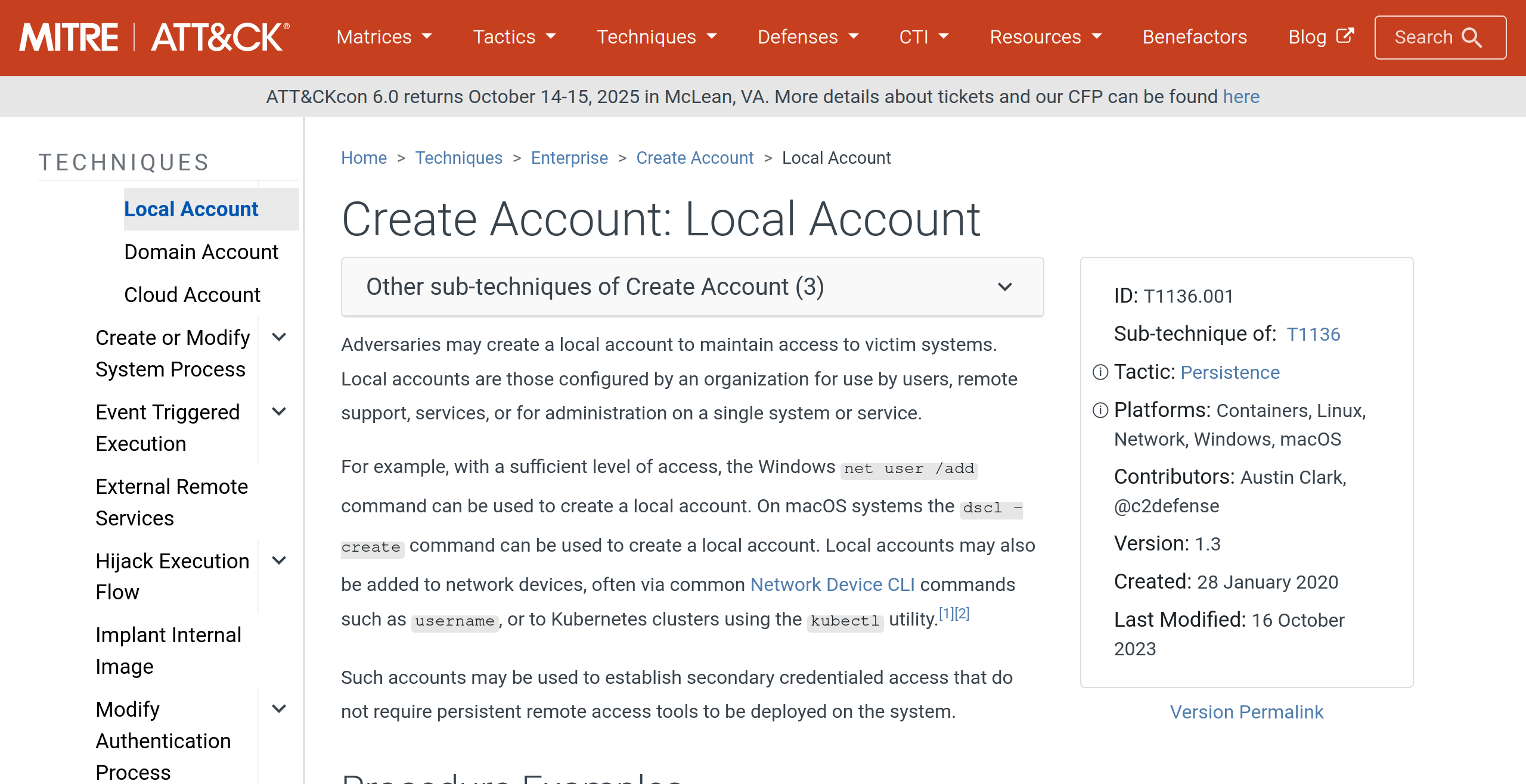Image resolution: width=1526 pixels, height=784 pixels.
Task: Click citation reference [2]
Action: [962, 614]
